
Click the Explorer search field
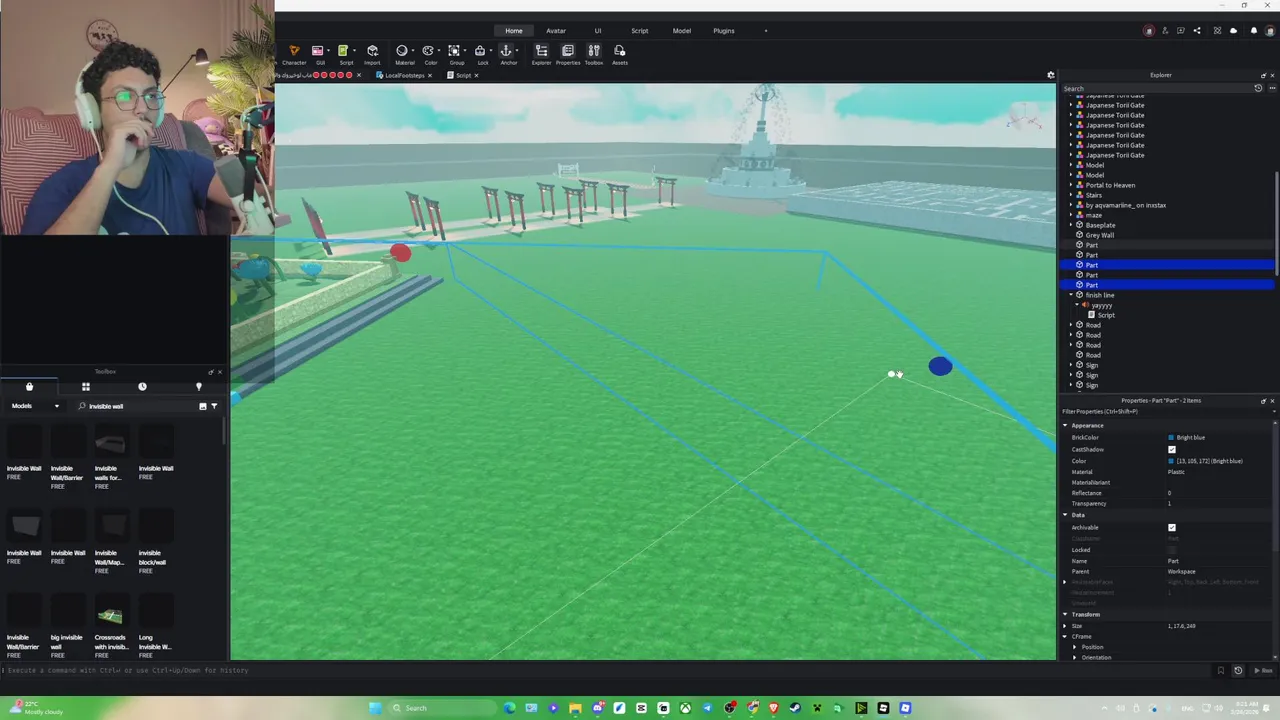click(x=1156, y=88)
